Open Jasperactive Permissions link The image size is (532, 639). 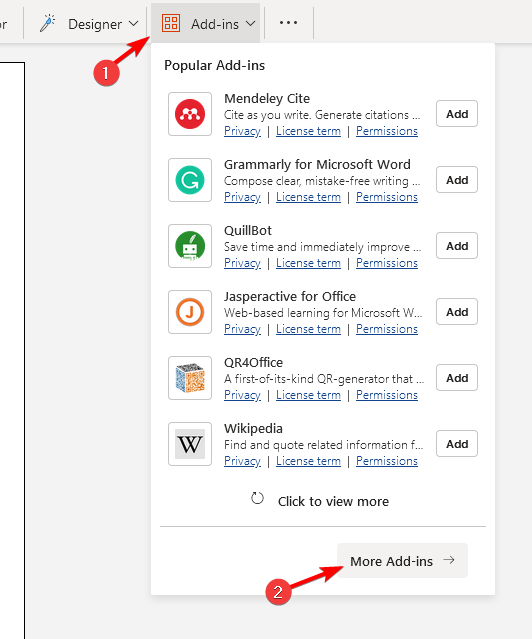(387, 329)
